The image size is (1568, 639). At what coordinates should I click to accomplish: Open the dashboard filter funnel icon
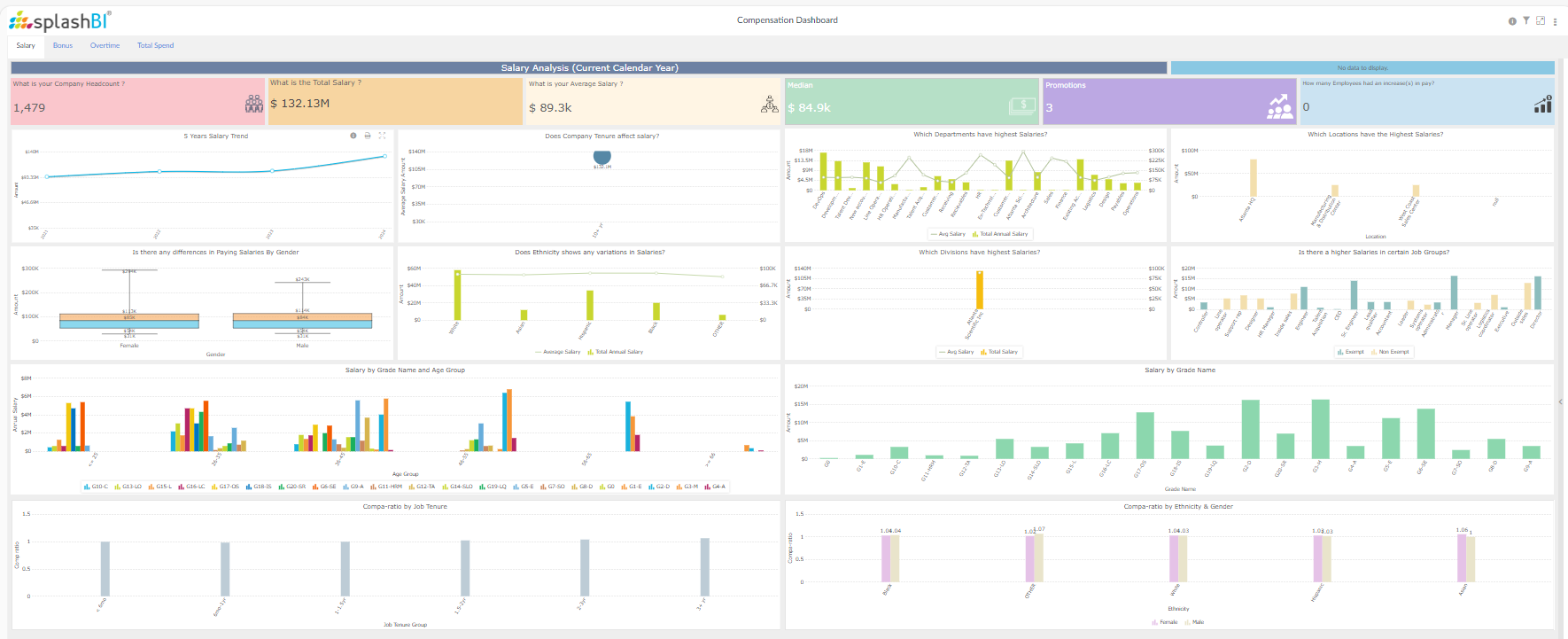pyautogui.click(x=1526, y=20)
